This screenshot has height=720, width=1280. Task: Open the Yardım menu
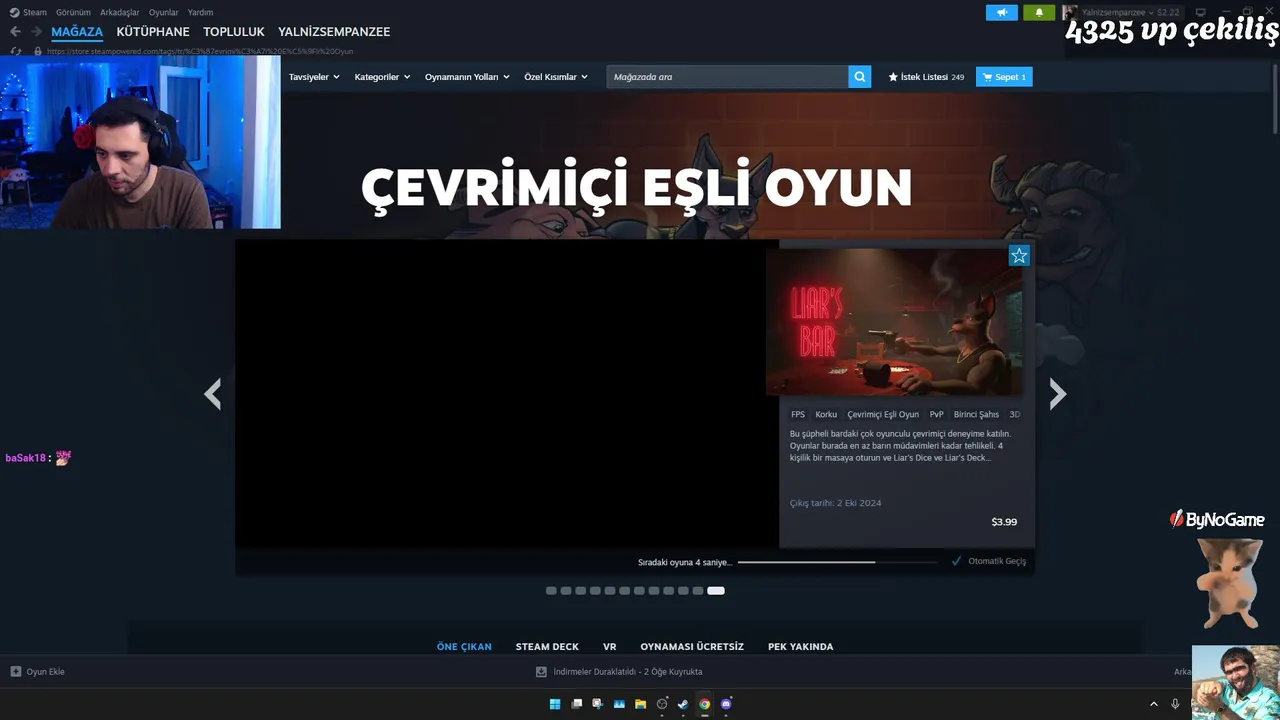point(200,12)
